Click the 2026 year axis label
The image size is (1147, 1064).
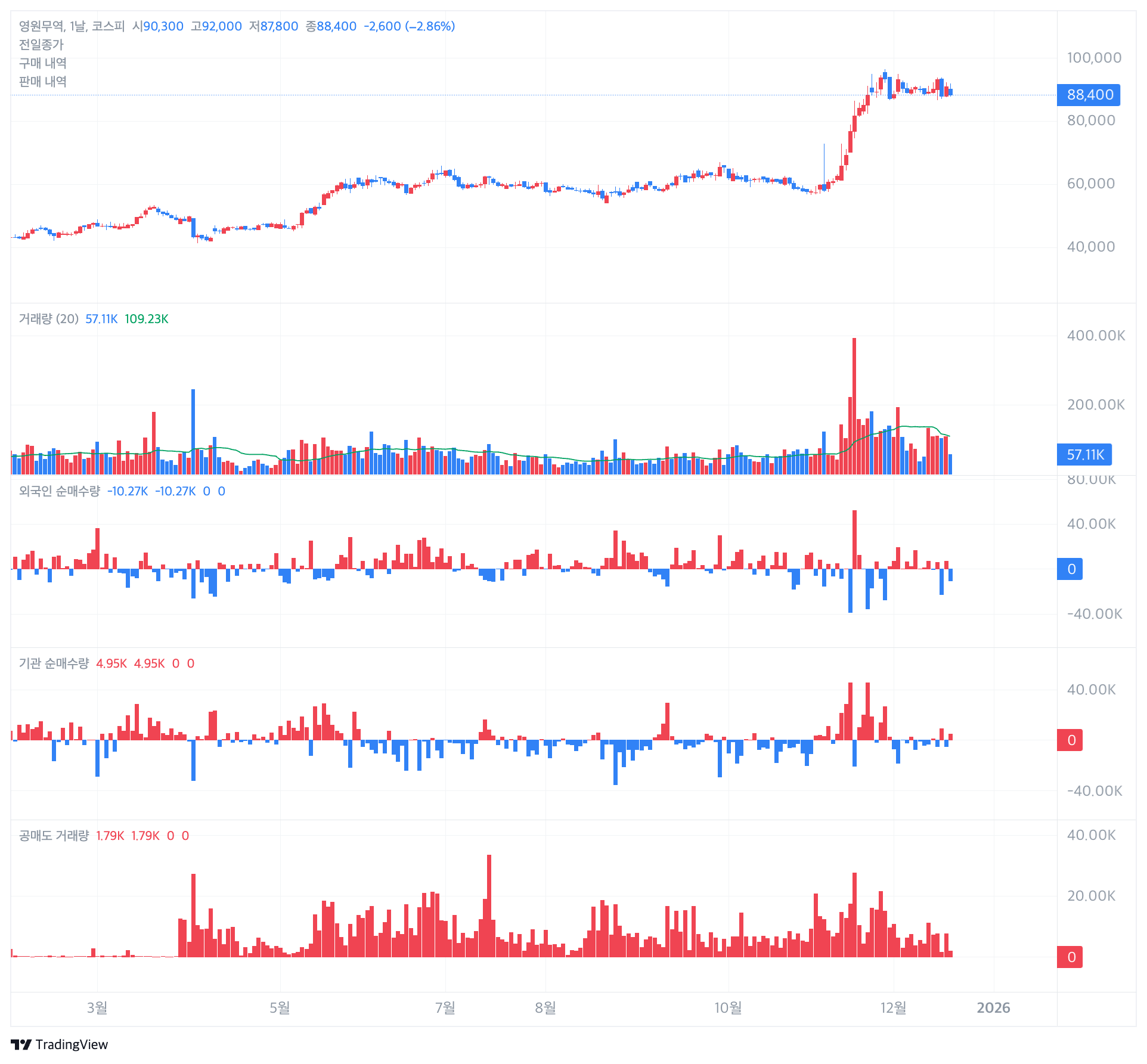tap(993, 1008)
